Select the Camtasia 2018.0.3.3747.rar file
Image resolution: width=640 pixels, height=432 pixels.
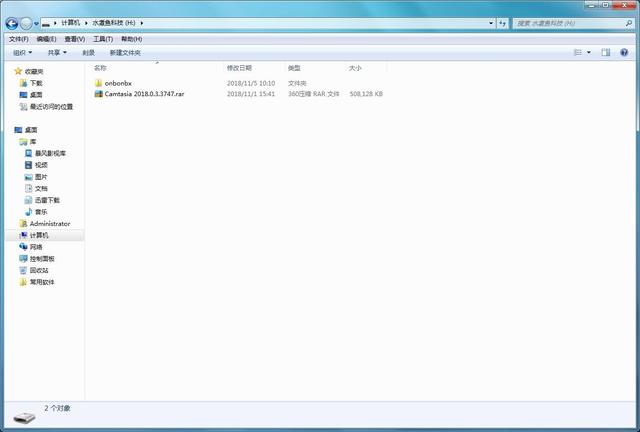(144, 94)
